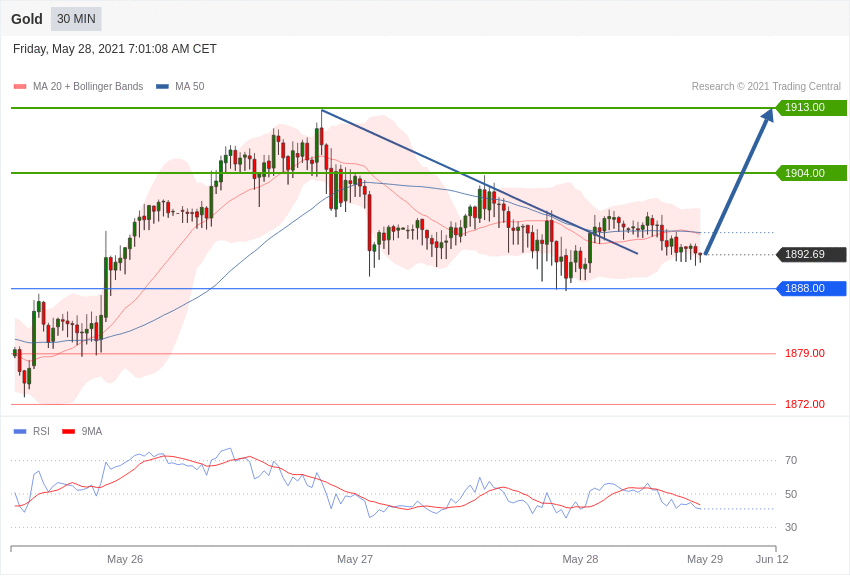Screen dimensions: 850x576
Task: Click the MA 20 + Bollinger Bands legend swatch
Action: point(20,86)
